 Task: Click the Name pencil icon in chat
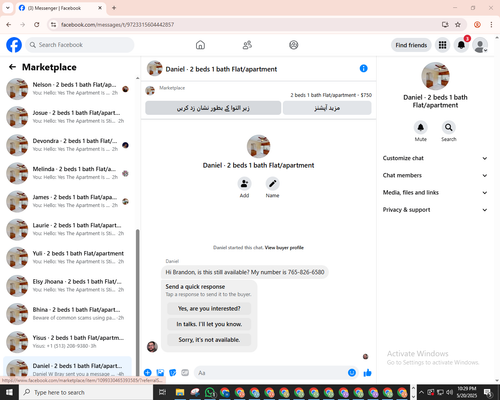272,183
